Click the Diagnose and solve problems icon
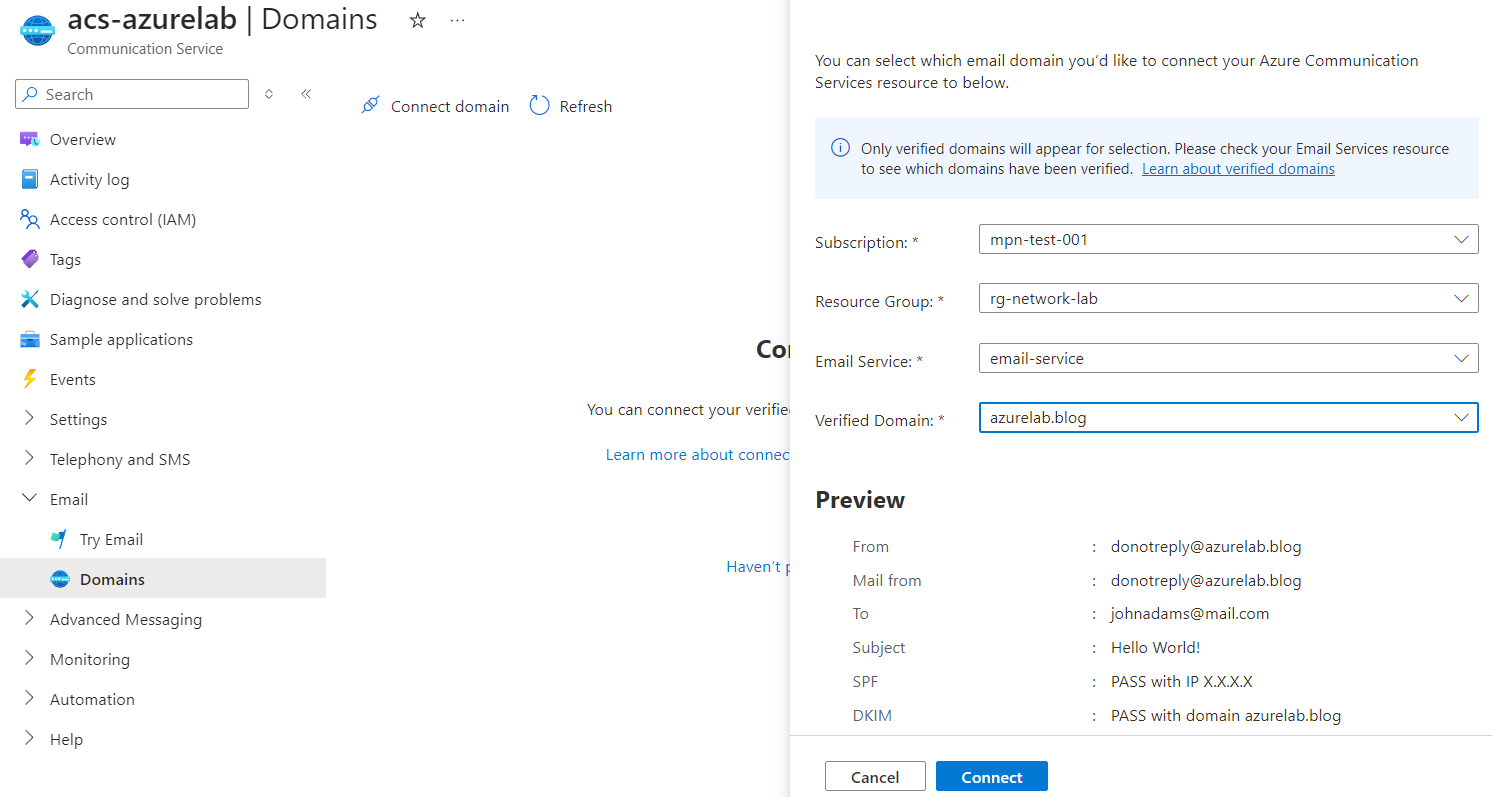 29,299
